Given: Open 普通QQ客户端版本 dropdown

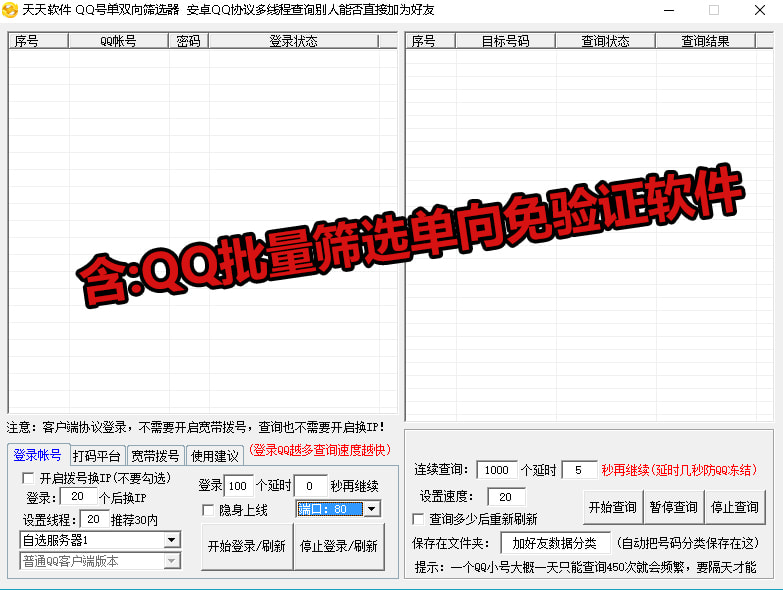Looking at the screenshot, I should 172,561.
